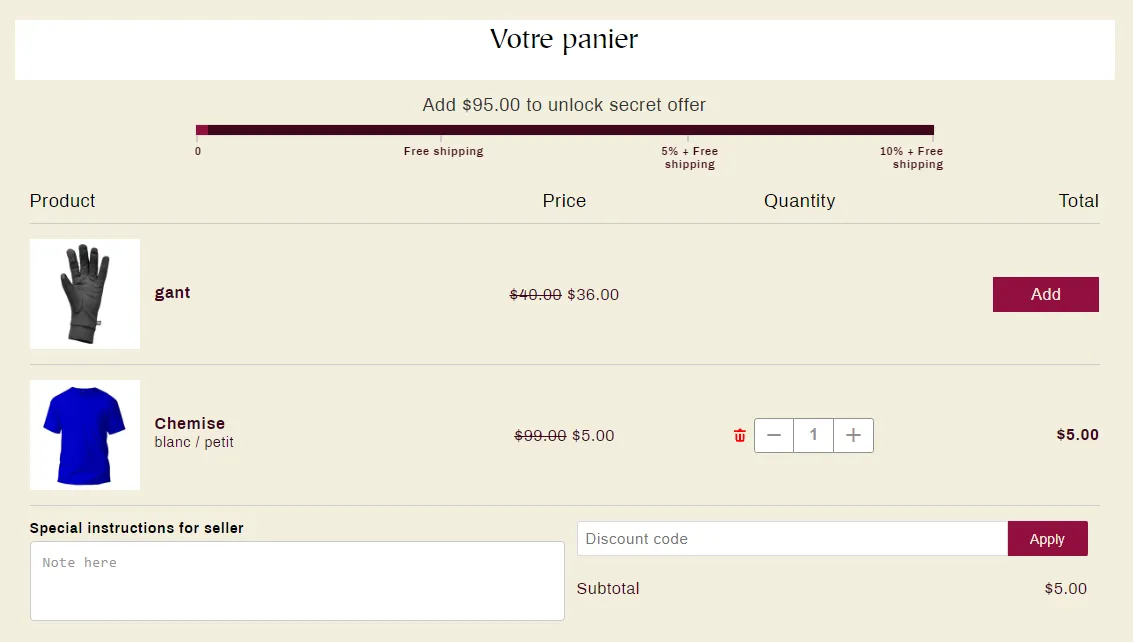The height and width of the screenshot is (642, 1133).
Task: Click the Votre panier heading
Action: [564, 39]
